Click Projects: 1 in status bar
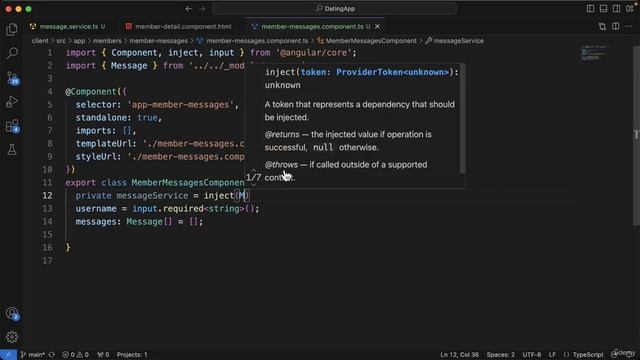The height and width of the screenshot is (360, 640). point(132,355)
